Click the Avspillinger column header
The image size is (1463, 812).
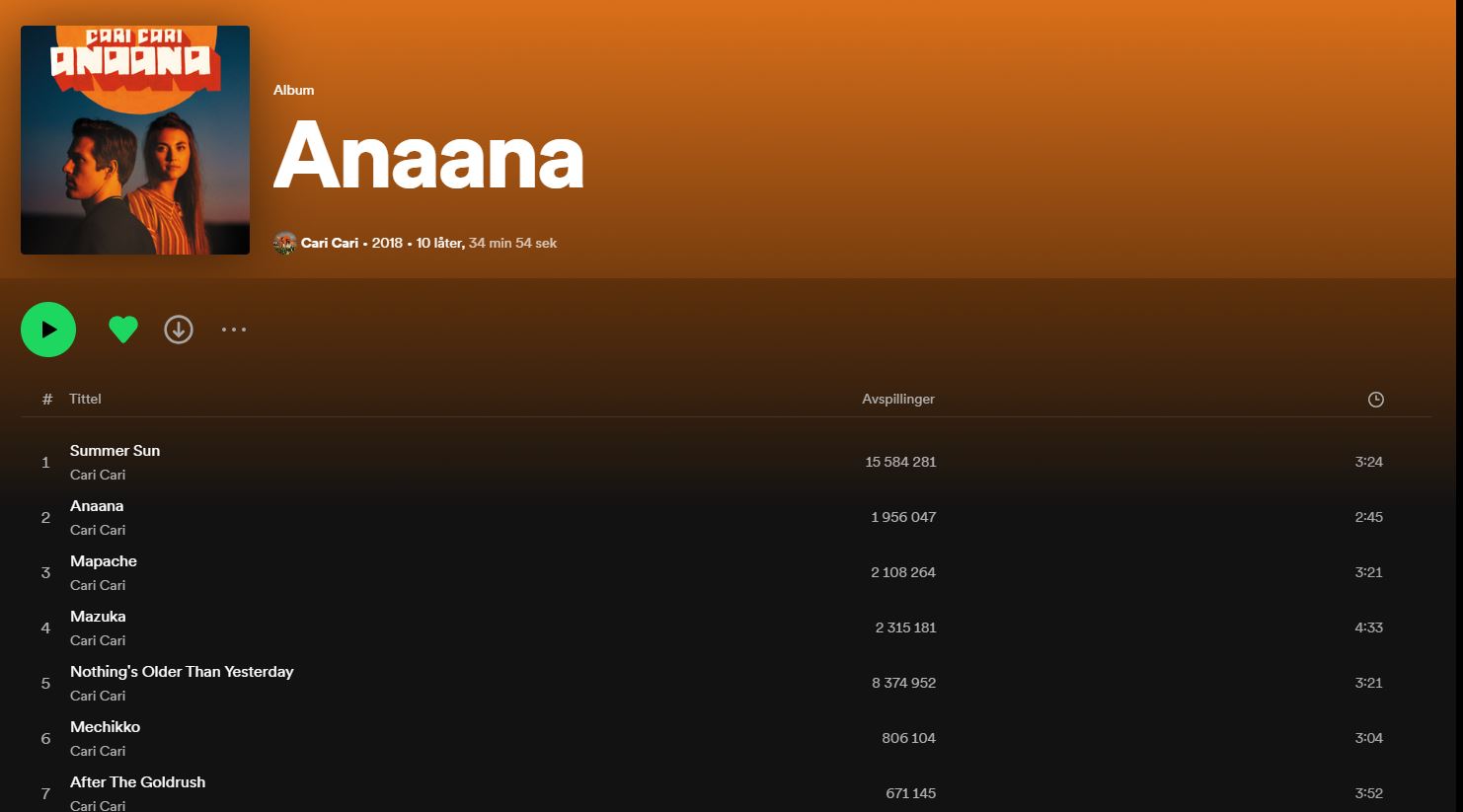(898, 399)
